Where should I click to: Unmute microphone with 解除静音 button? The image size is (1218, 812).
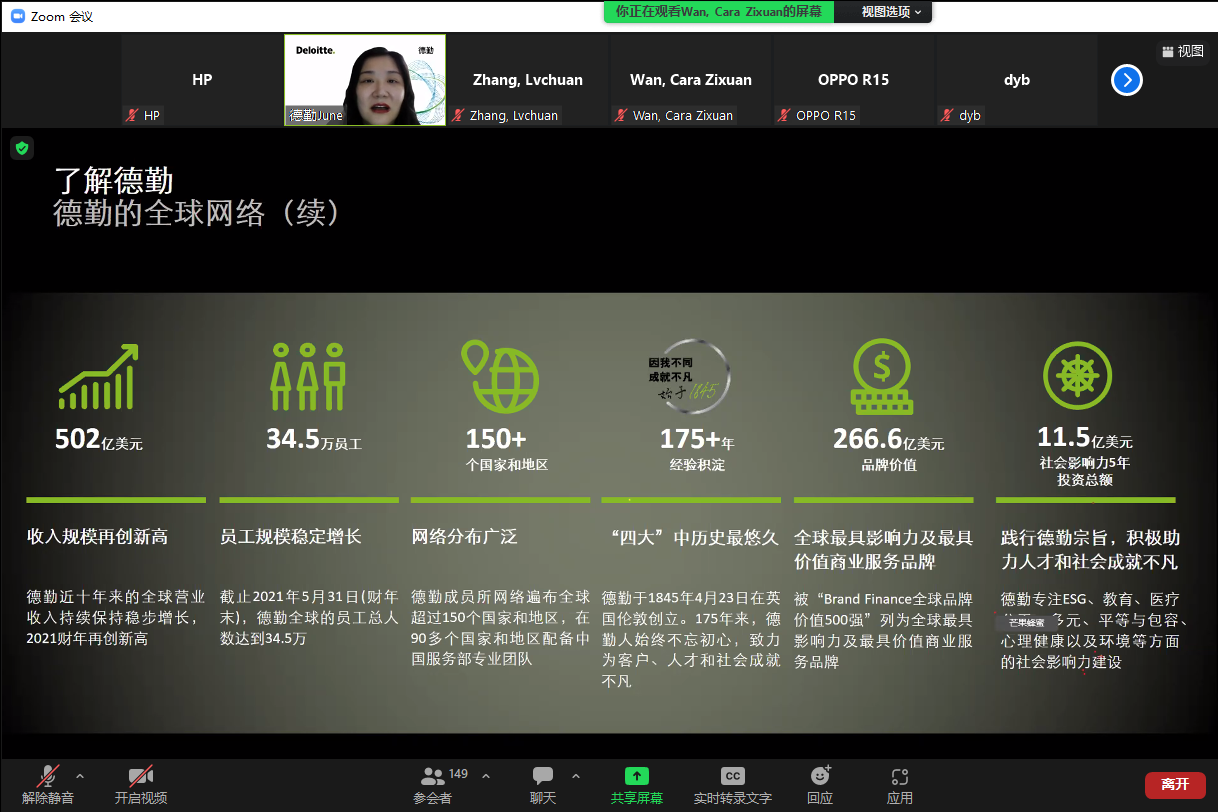[47, 777]
